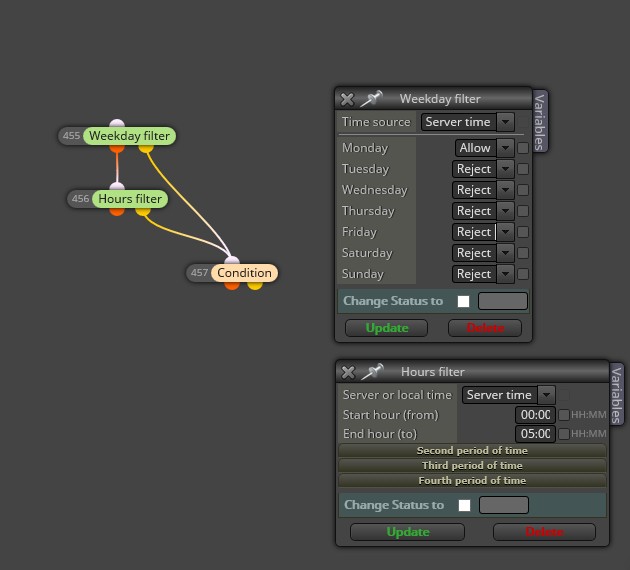Viewport: 630px width, 570px height.
Task: Enable Change Status to in Weekday filter
Action: 463,301
